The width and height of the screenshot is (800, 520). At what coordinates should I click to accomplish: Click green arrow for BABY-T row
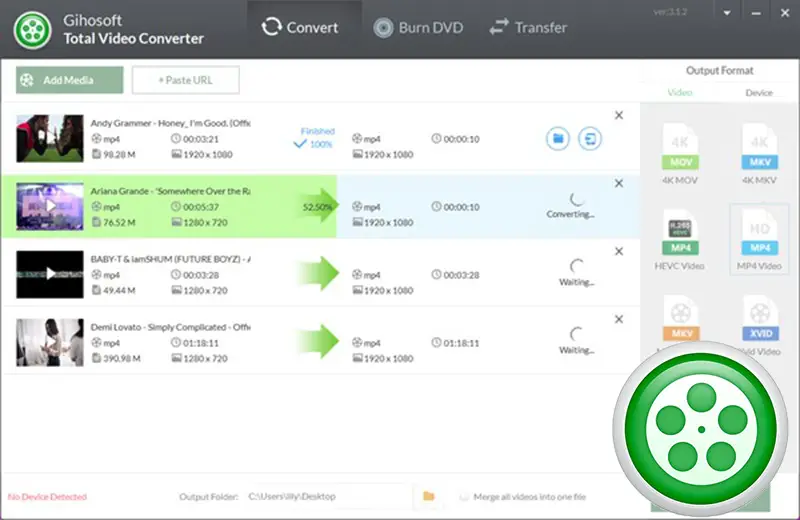(318, 274)
